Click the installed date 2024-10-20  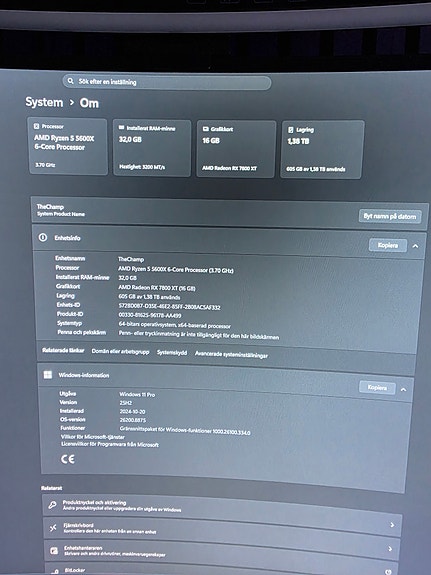click(132, 411)
